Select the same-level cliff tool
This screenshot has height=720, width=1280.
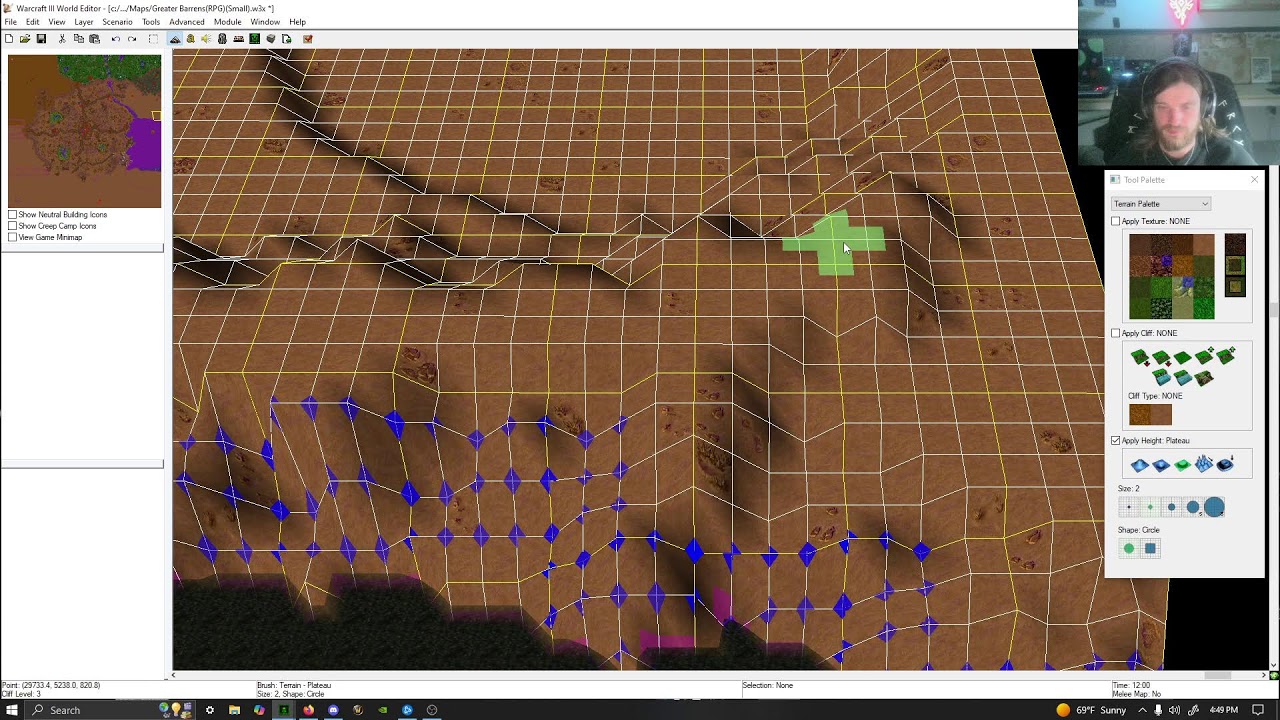pos(1181,357)
